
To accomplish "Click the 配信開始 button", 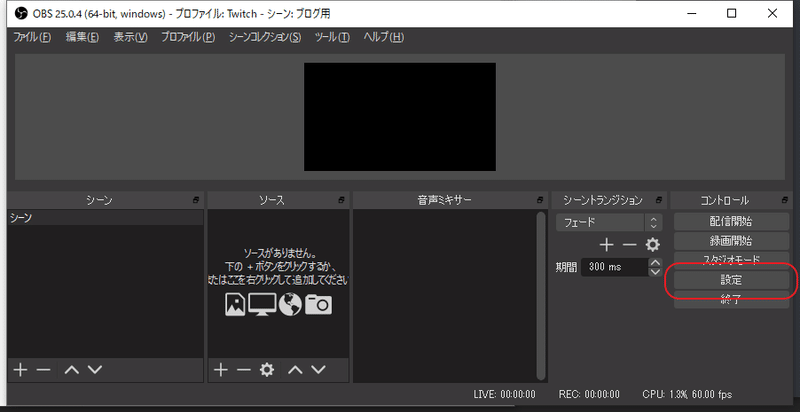I will click(731, 222).
